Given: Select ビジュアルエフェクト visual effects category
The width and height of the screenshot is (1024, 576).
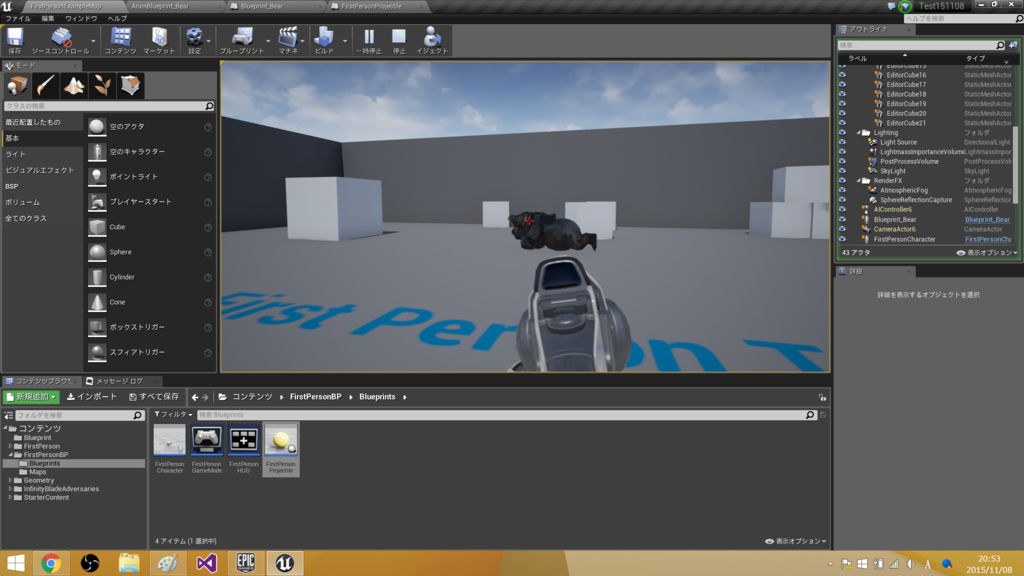Looking at the screenshot, I should coord(42,170).
